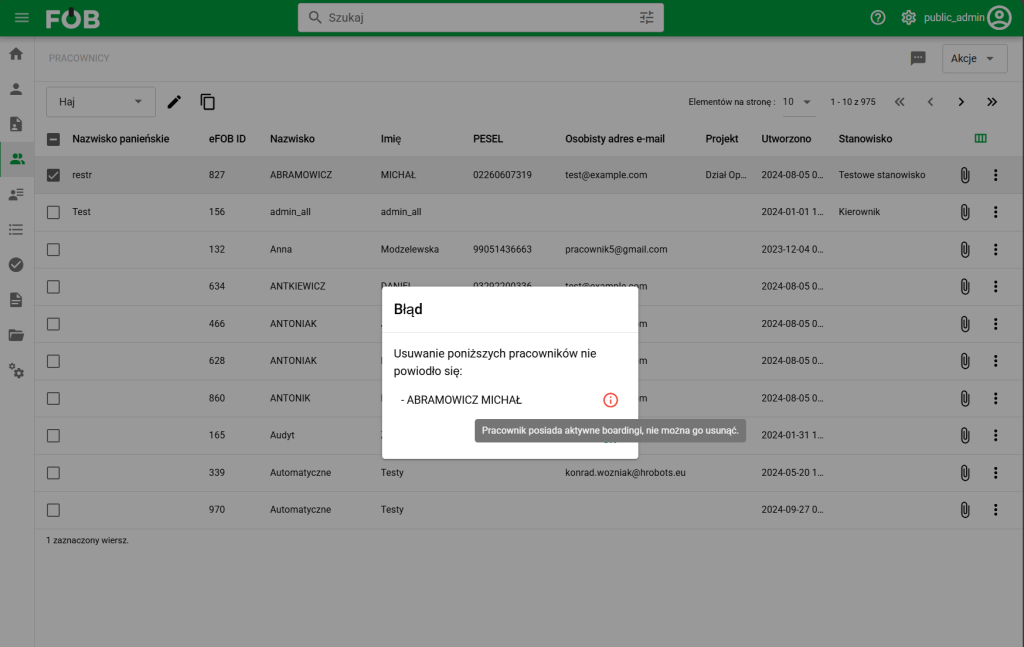Click PRACOWNICY breadcrumb label

[79, 58]
